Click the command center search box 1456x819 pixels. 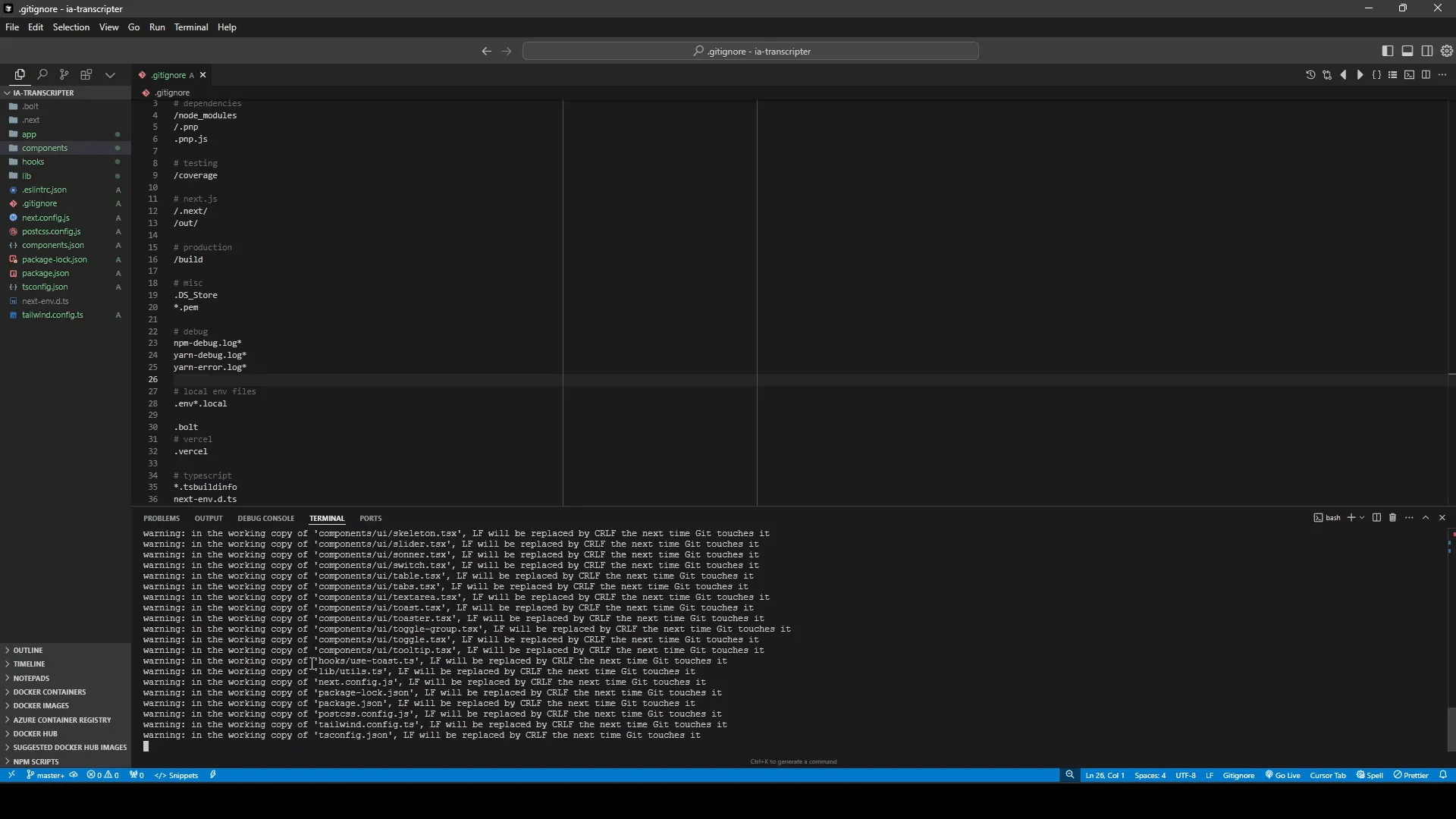point(751,52)
